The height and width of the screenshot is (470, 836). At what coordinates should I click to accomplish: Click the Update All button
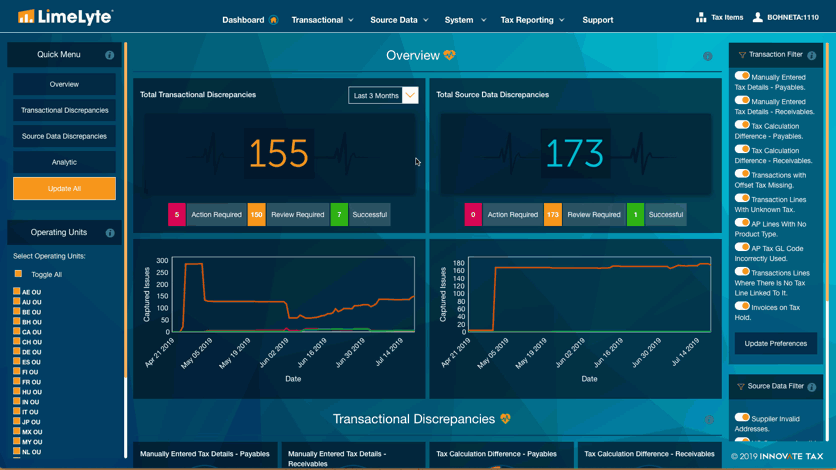click(65, 189)
